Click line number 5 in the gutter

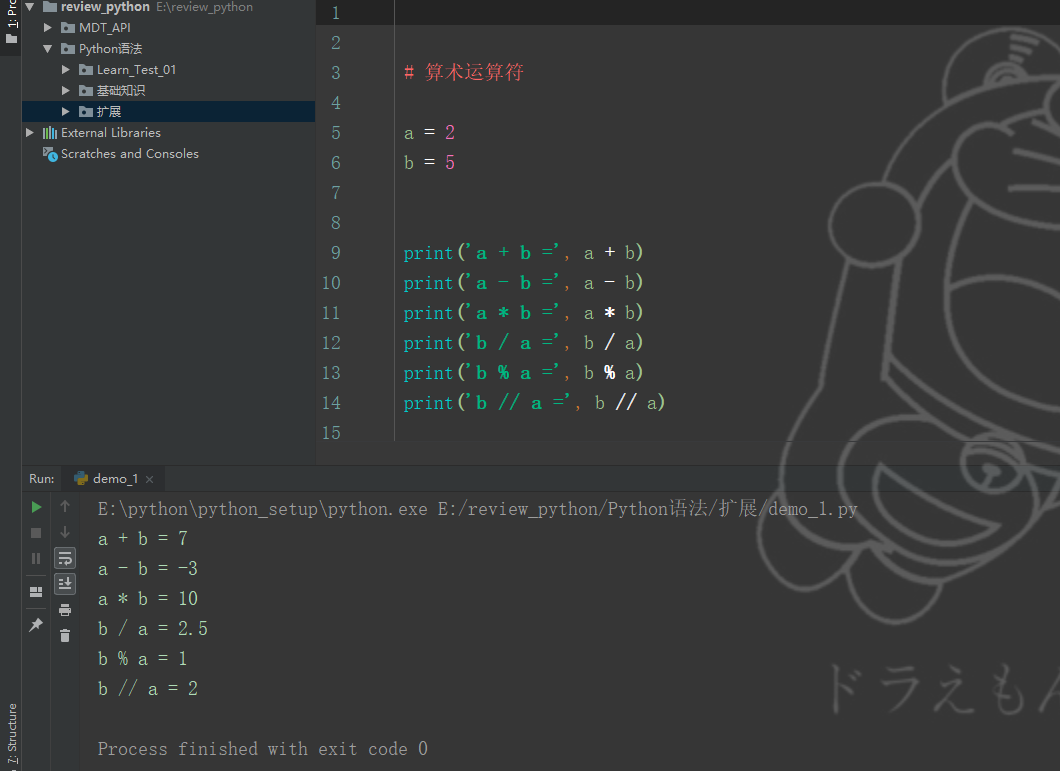point(336,133)
